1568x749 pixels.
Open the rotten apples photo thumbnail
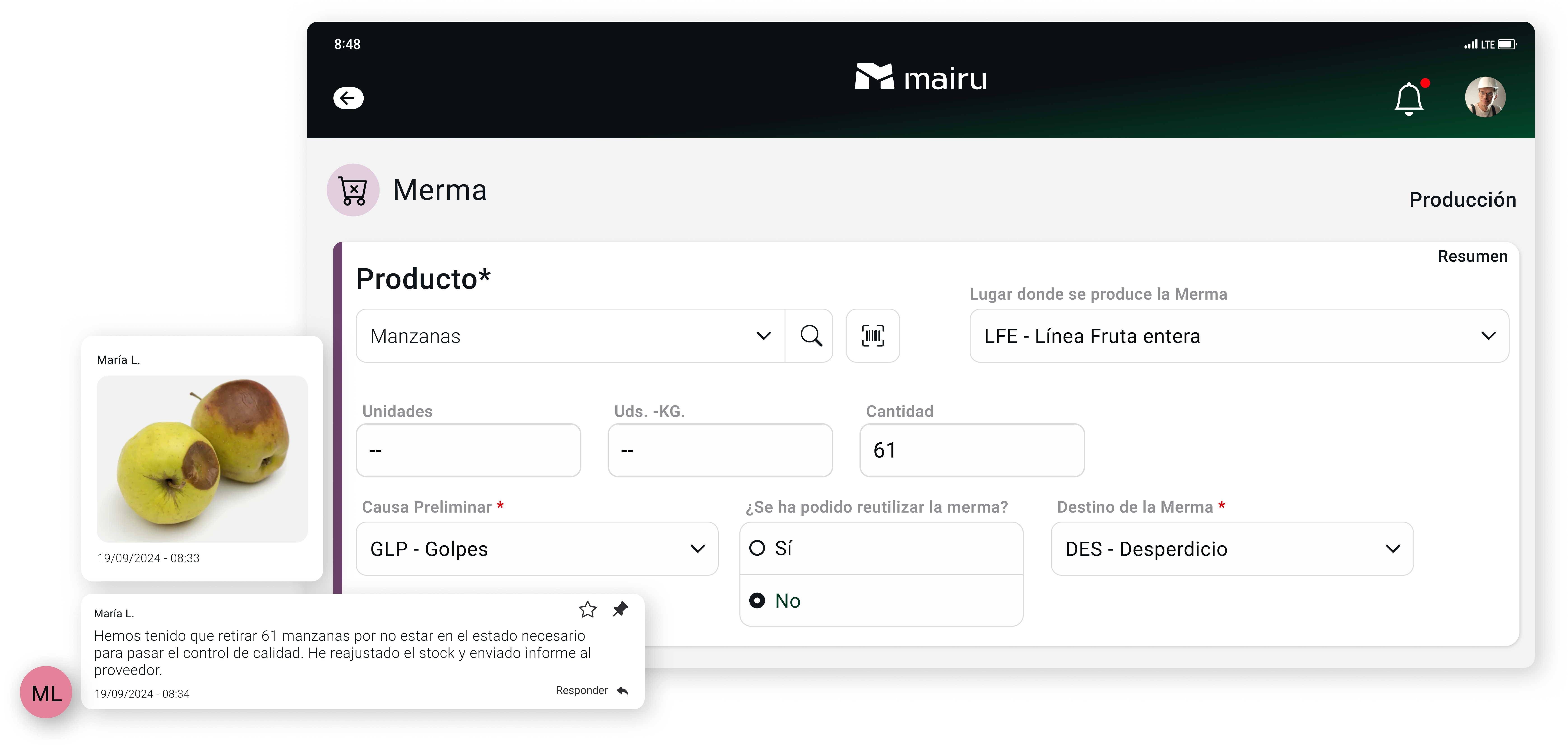(202, 459)
